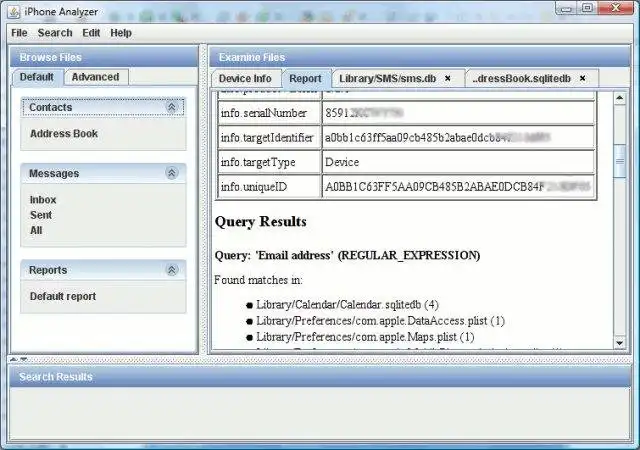The image size is (640, 450).
Task: Click the 'Email address' query line
Action: click(347, 256)
